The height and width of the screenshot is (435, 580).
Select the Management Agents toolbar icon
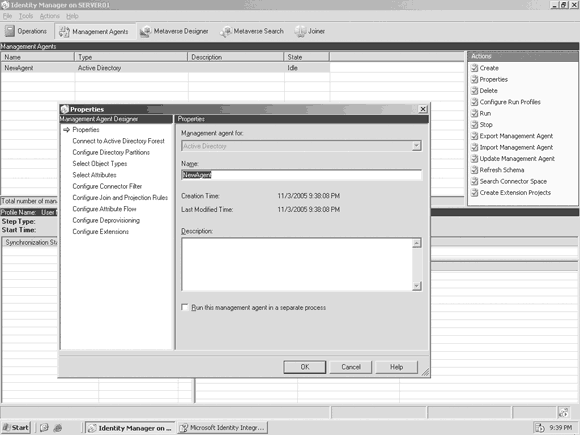coord(64,32)
